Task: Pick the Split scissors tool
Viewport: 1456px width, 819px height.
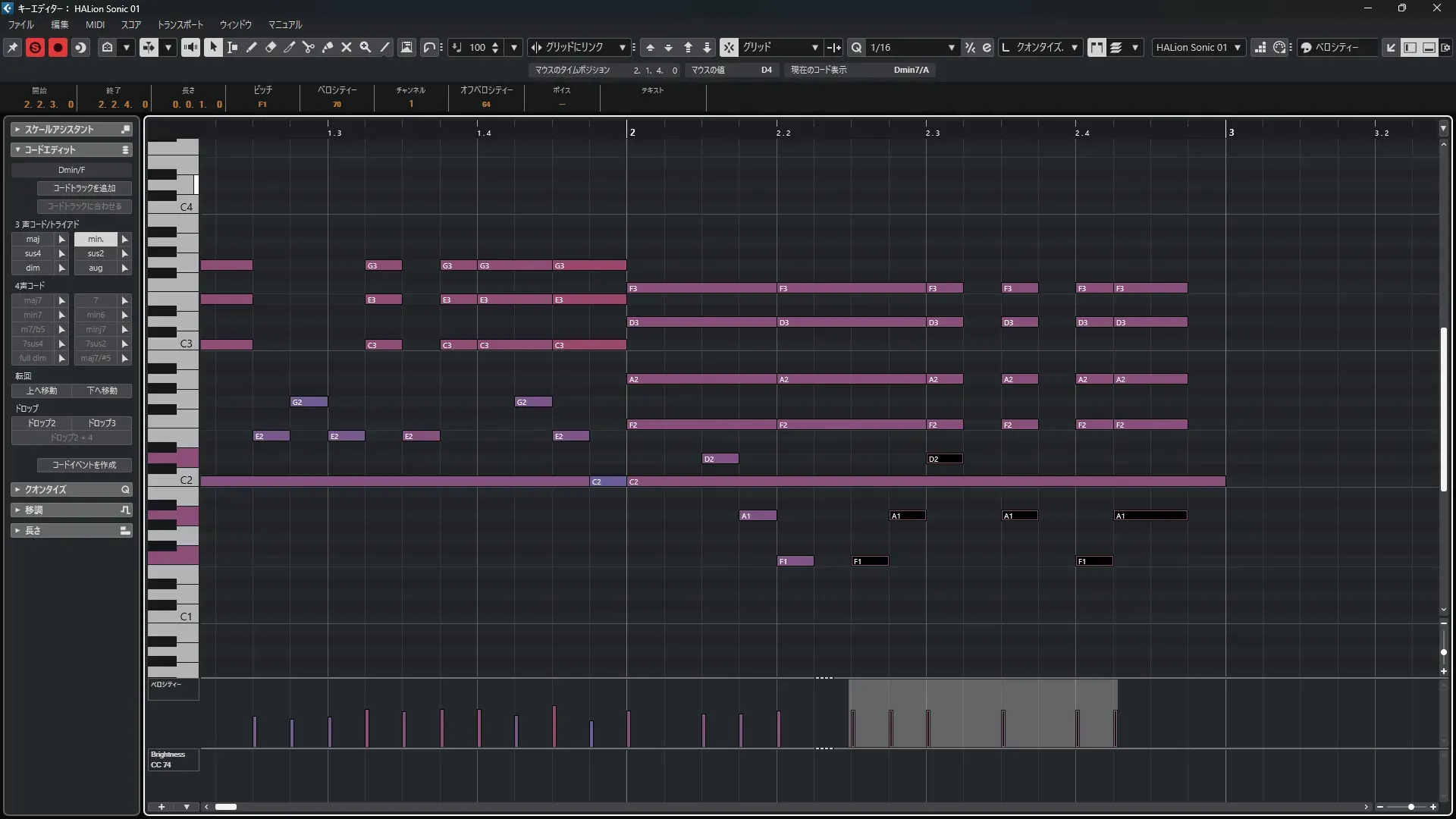Action: [x=309, y=47]
